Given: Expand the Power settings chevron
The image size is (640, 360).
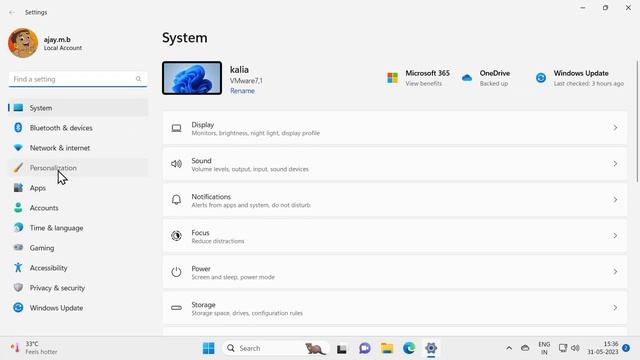Looking at the screenshot, I should (615, 271).
